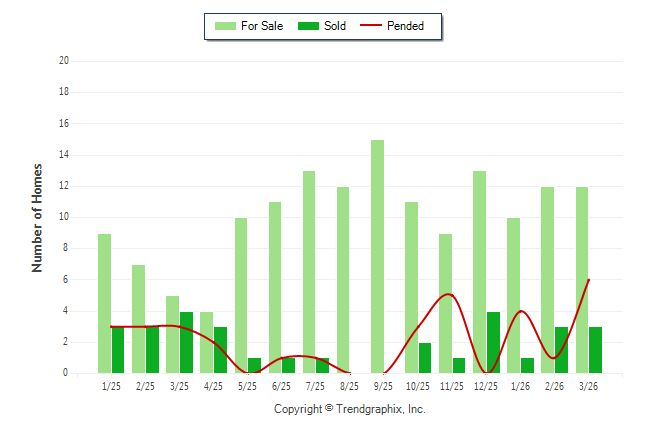This screenshot has width=646, height=434.
Task: Click the Sold bar for 3/25
Action: (x=186, y=342)
